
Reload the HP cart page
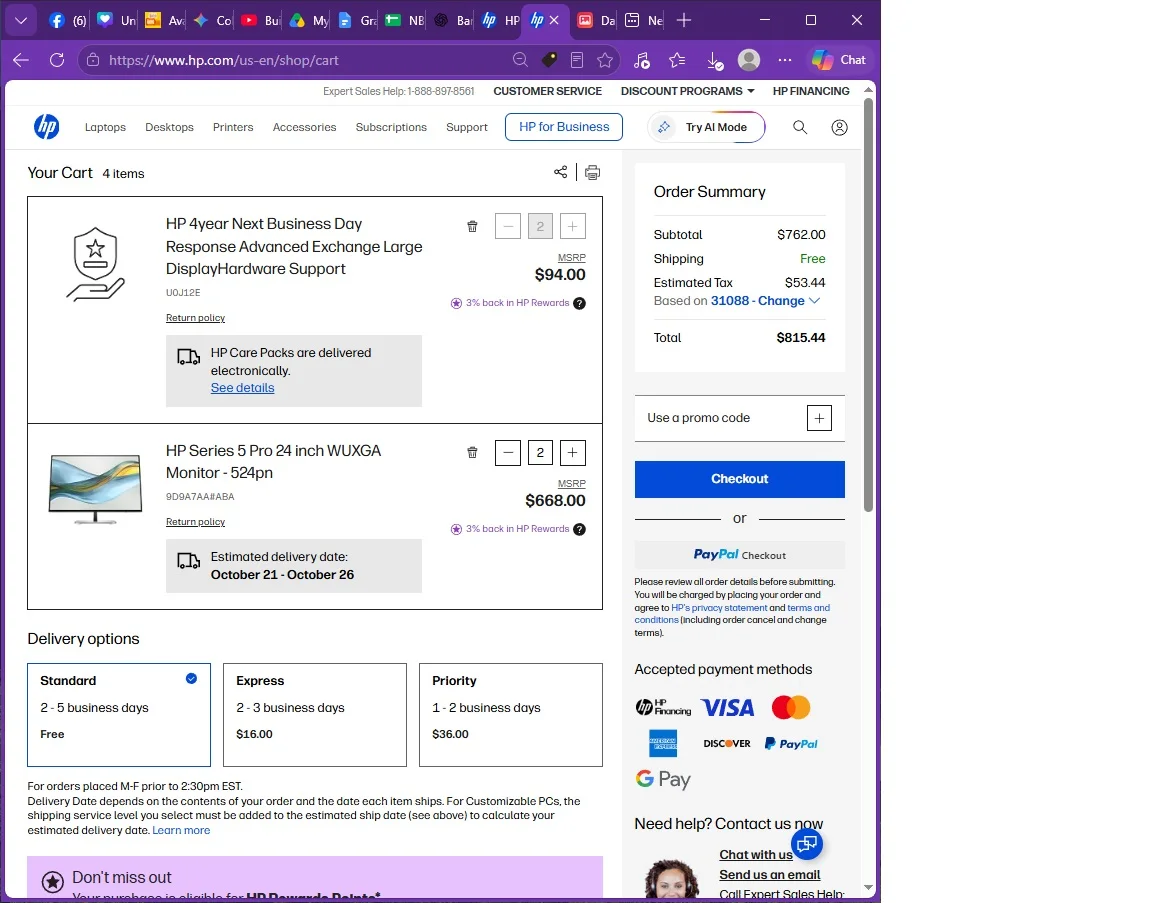[x=57, y=60]
